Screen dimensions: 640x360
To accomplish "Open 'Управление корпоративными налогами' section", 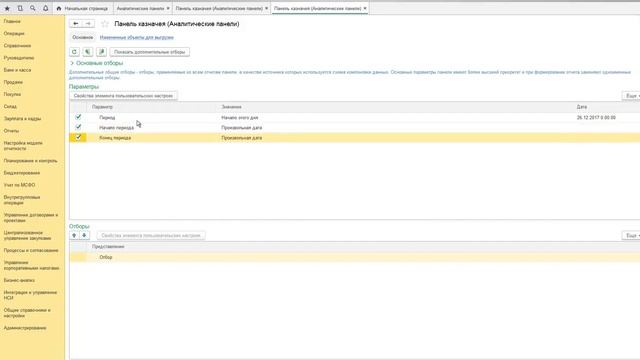I will pyautogui.click(x=31, y=266).
